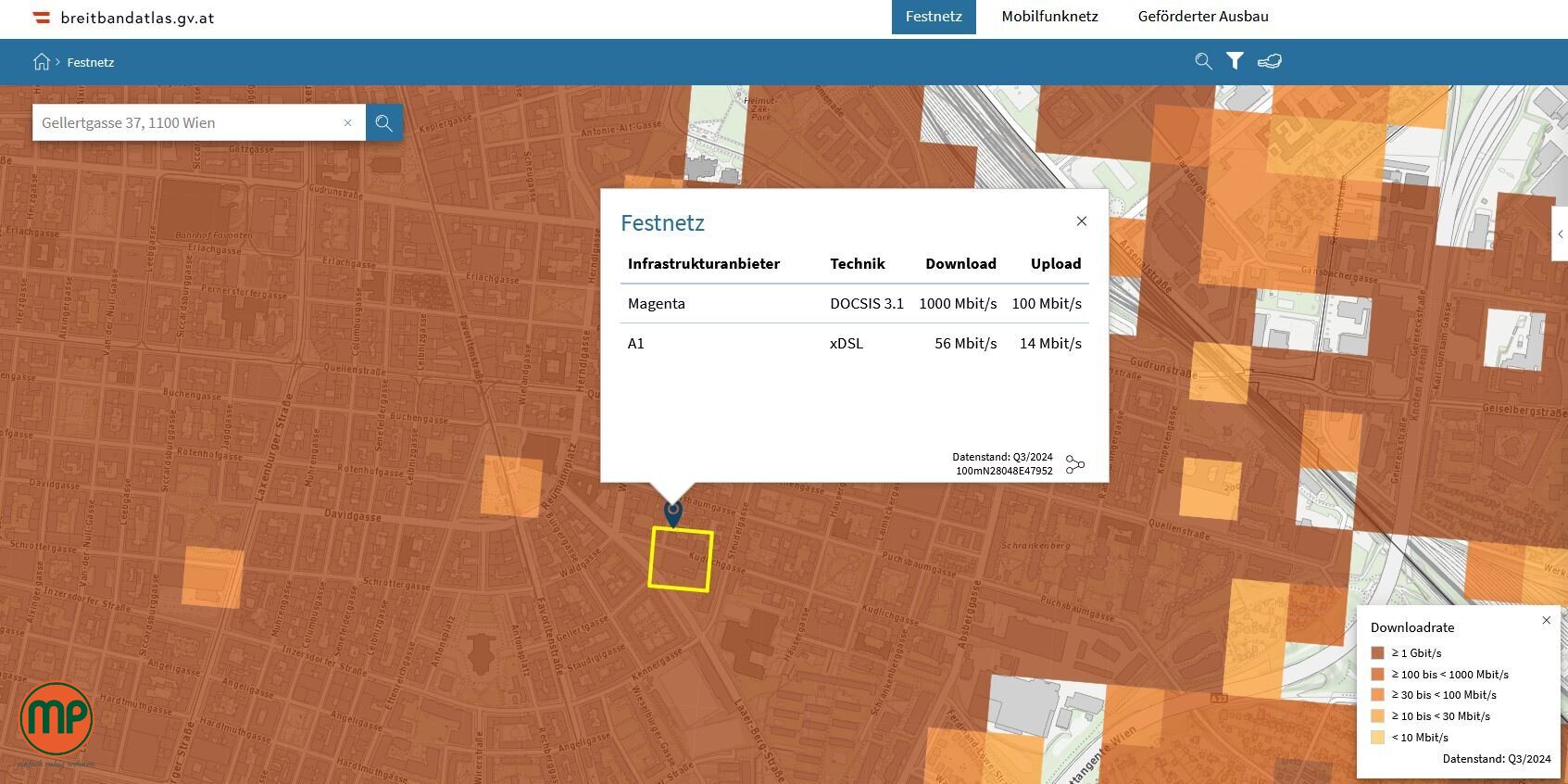
Task: Click the Austria map outline icon
Action: 1269,61
